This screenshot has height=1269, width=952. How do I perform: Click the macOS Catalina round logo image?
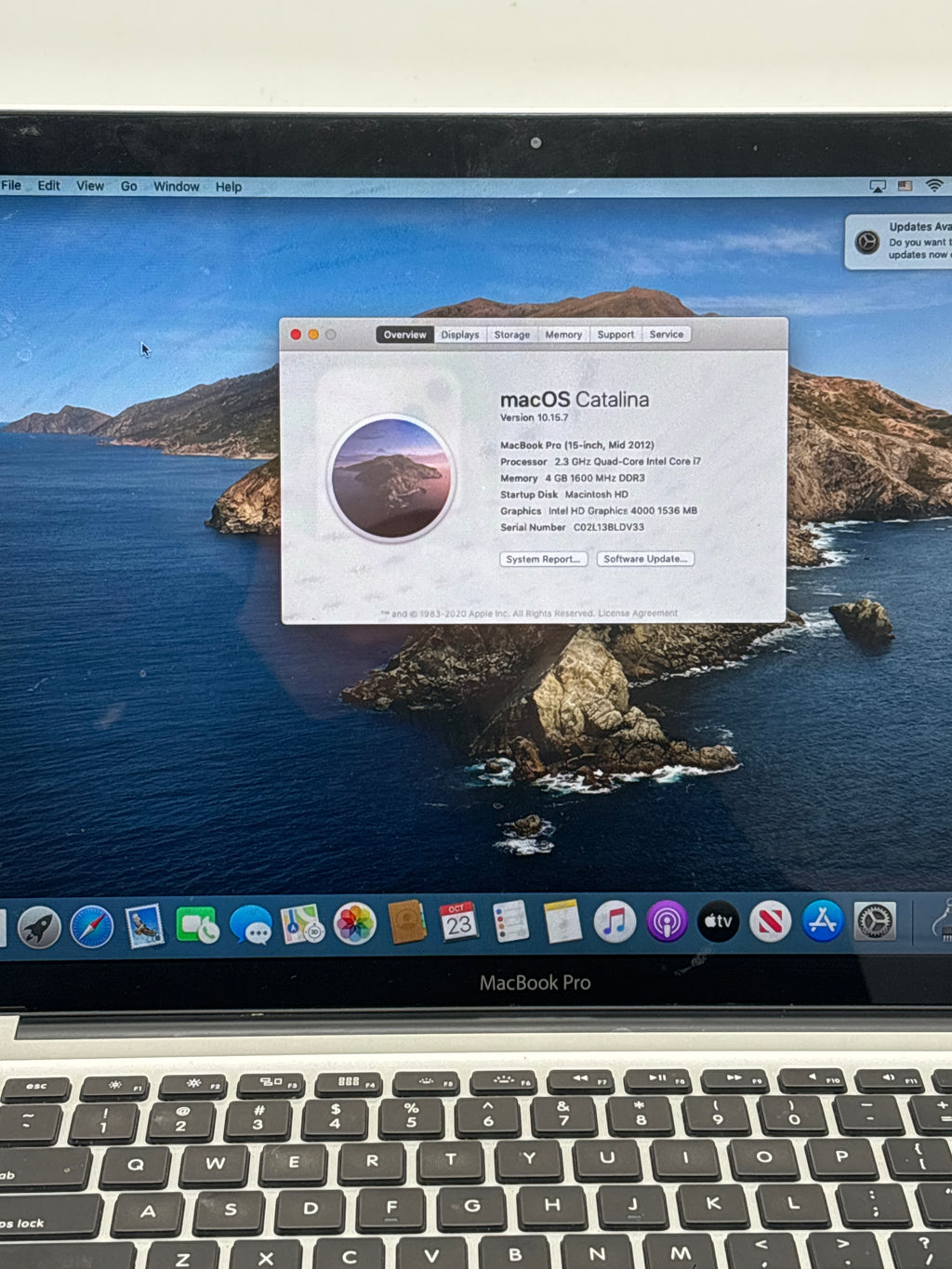tap(391, 477)
